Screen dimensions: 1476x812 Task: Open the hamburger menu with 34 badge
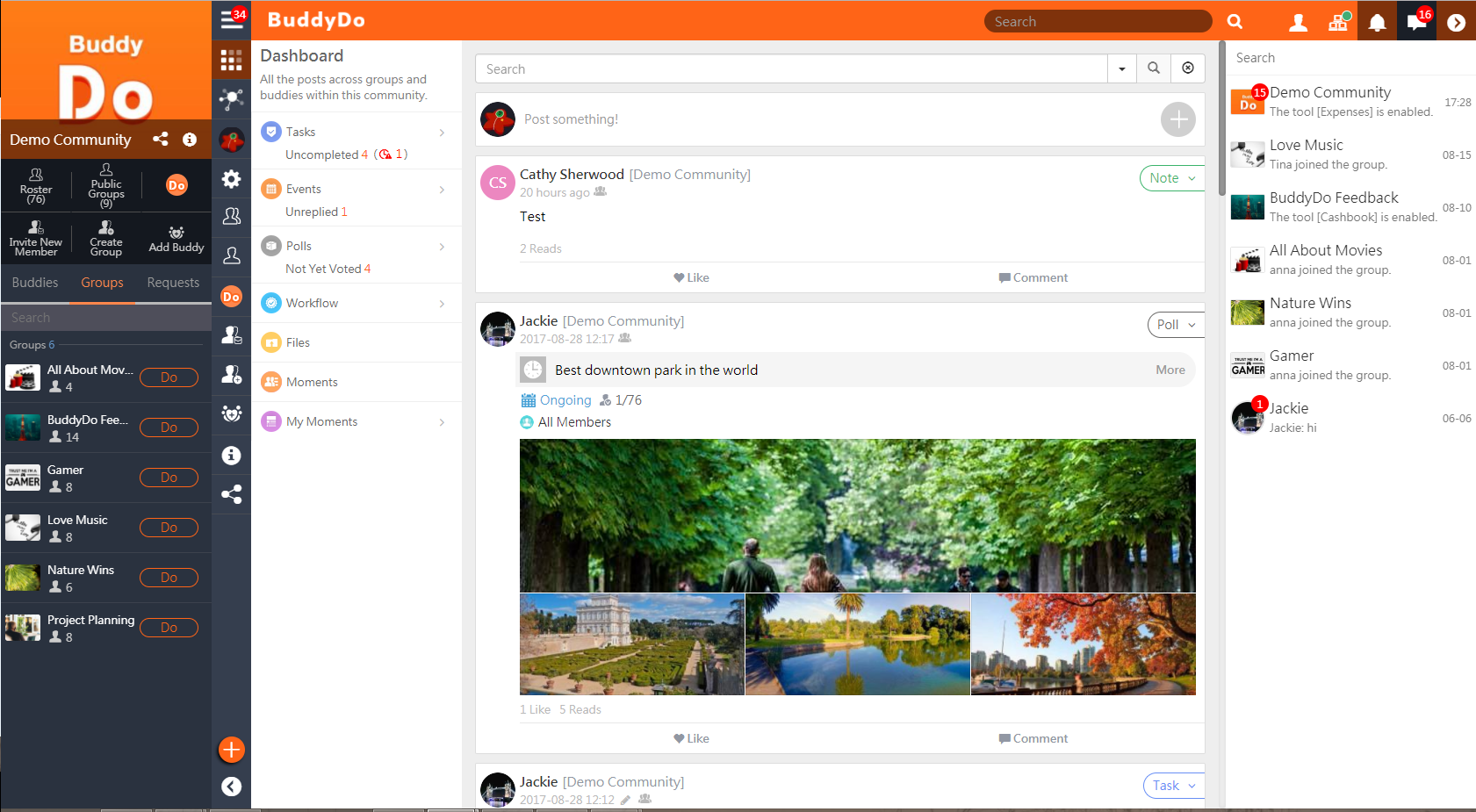pyautogui.click(x=232, y=19)
